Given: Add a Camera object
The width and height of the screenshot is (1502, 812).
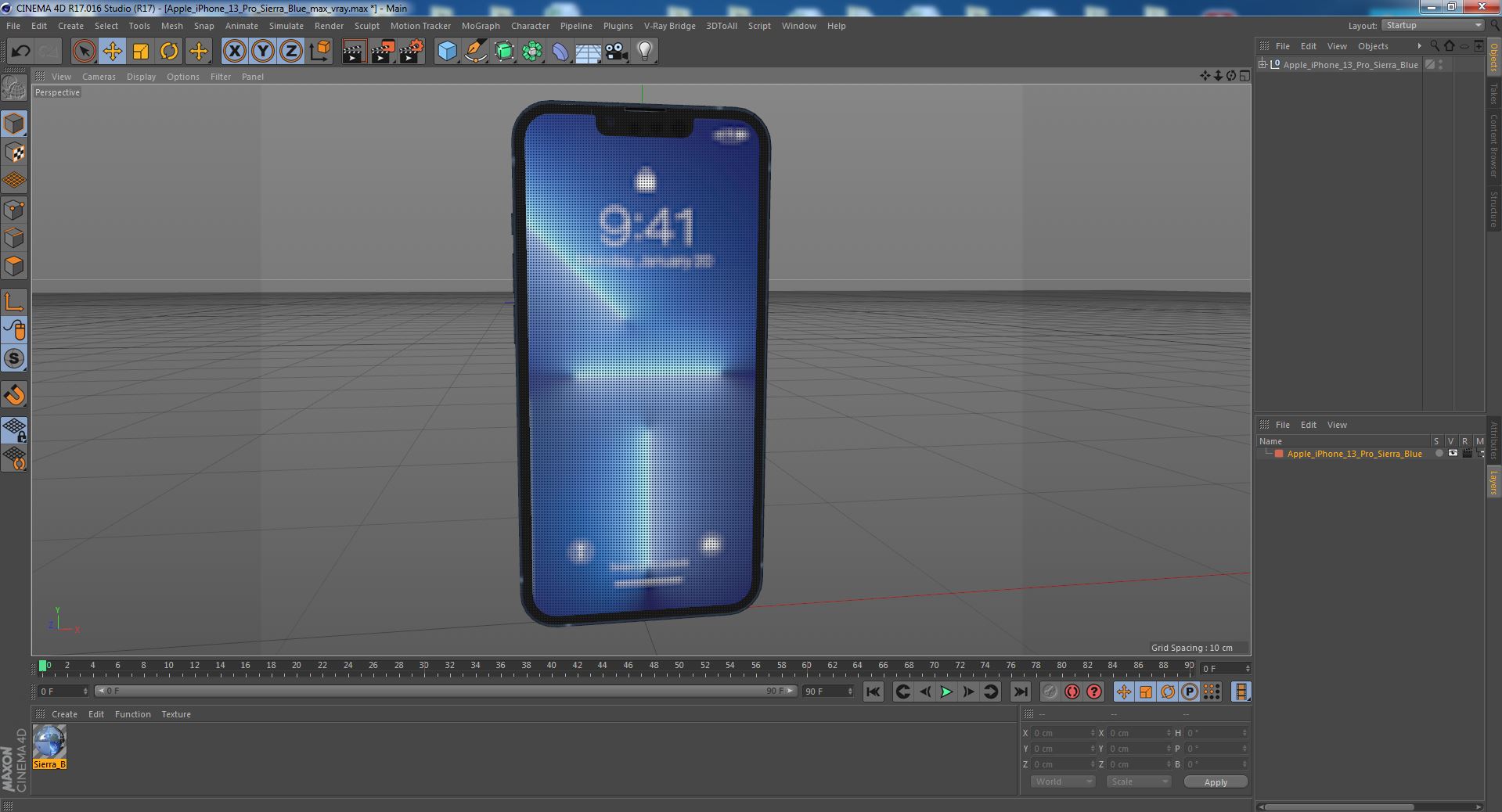Looking at the screenshot, I should click(x=617, y=52).
